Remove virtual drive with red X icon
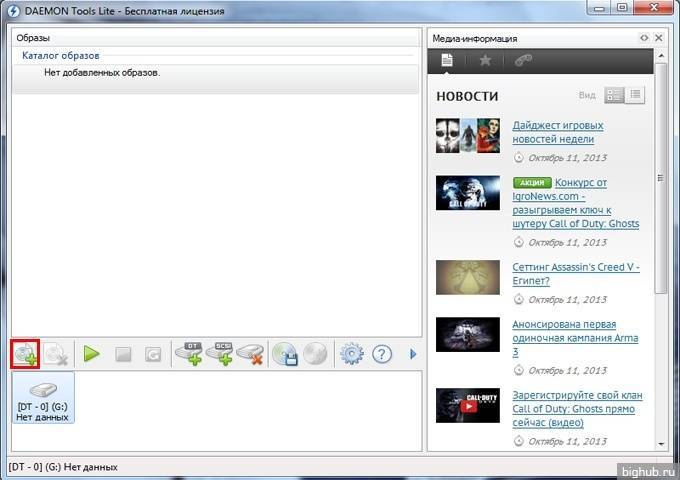The width and height of the screenshot is (680, 480). (x=251, y=354)
